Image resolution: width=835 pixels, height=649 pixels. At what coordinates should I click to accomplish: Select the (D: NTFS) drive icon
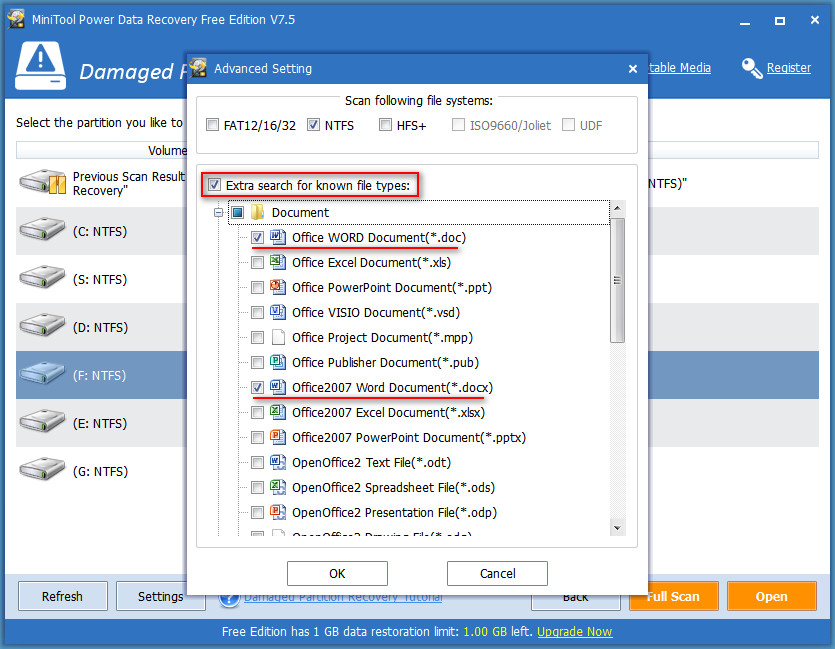click(x=42, y=325)
